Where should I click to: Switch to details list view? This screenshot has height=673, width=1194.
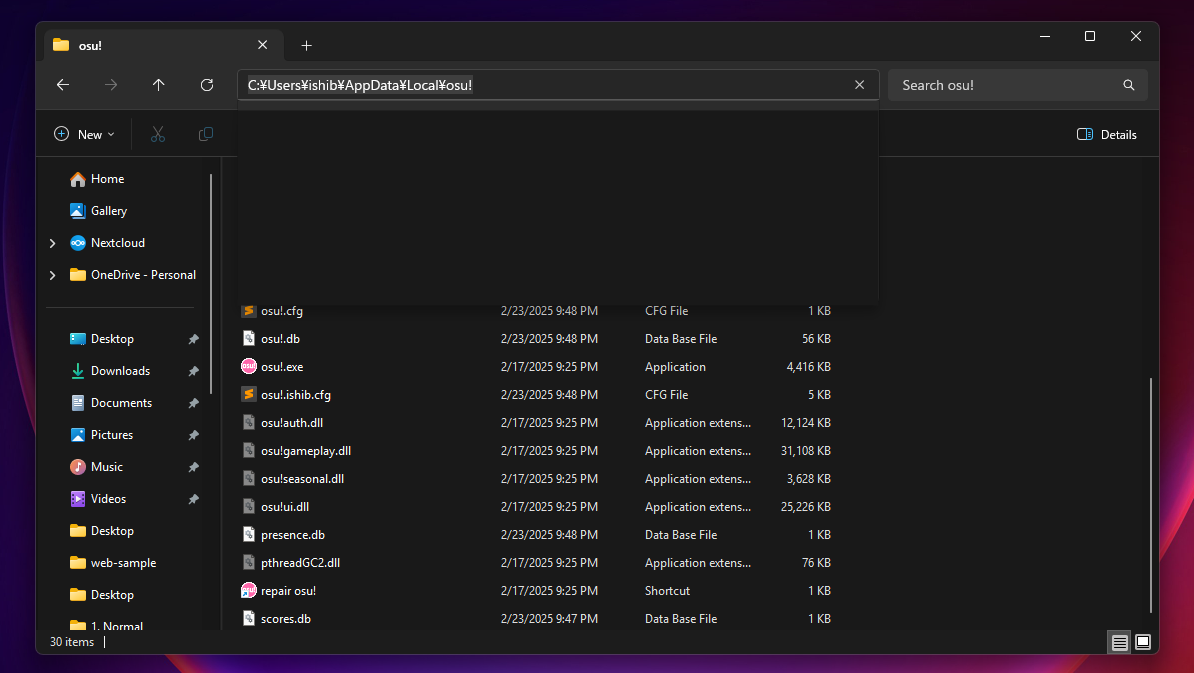click(x=1119, y=643)
